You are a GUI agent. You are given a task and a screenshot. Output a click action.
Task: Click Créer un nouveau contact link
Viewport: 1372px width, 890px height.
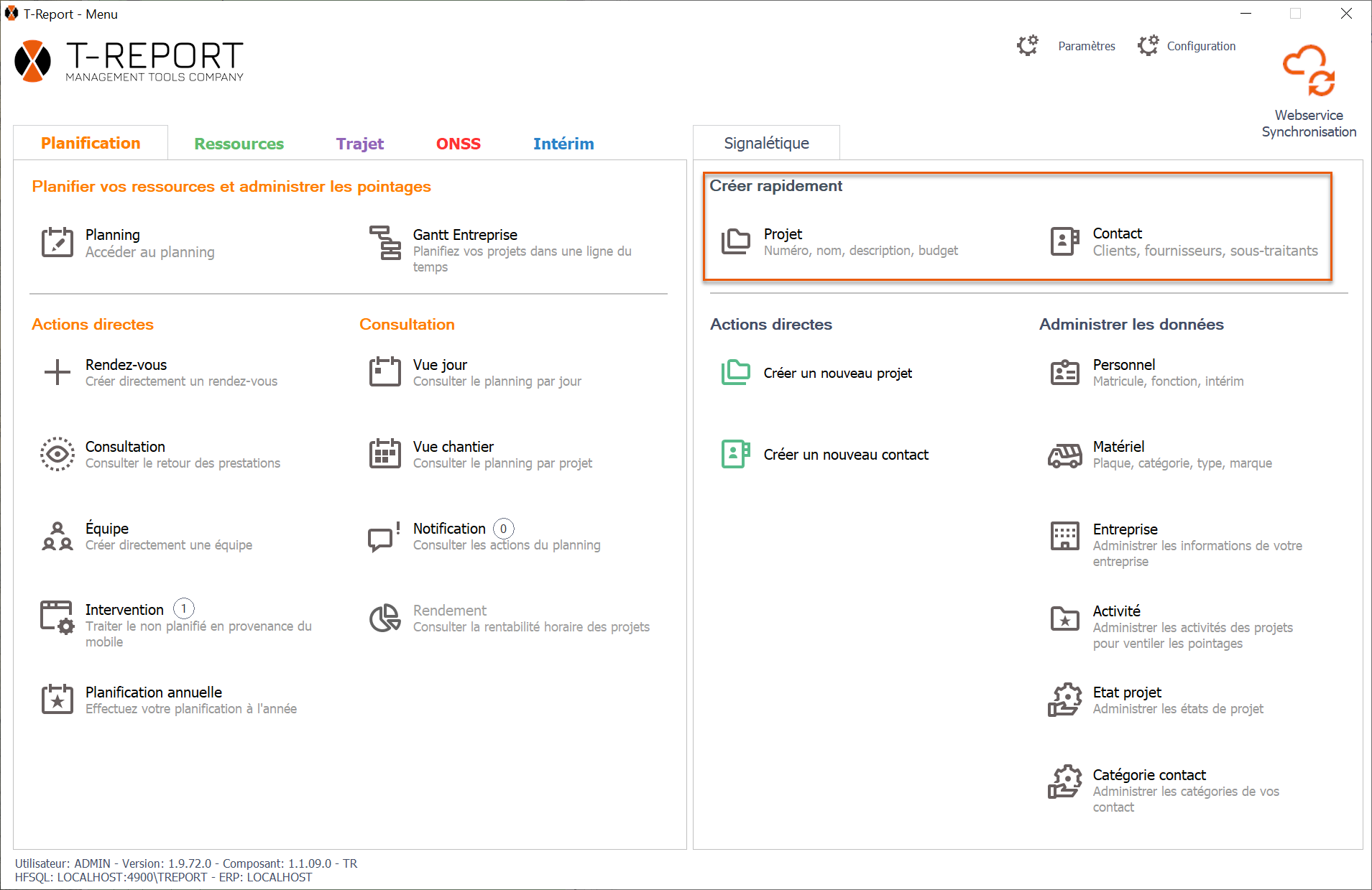(845, 455)
